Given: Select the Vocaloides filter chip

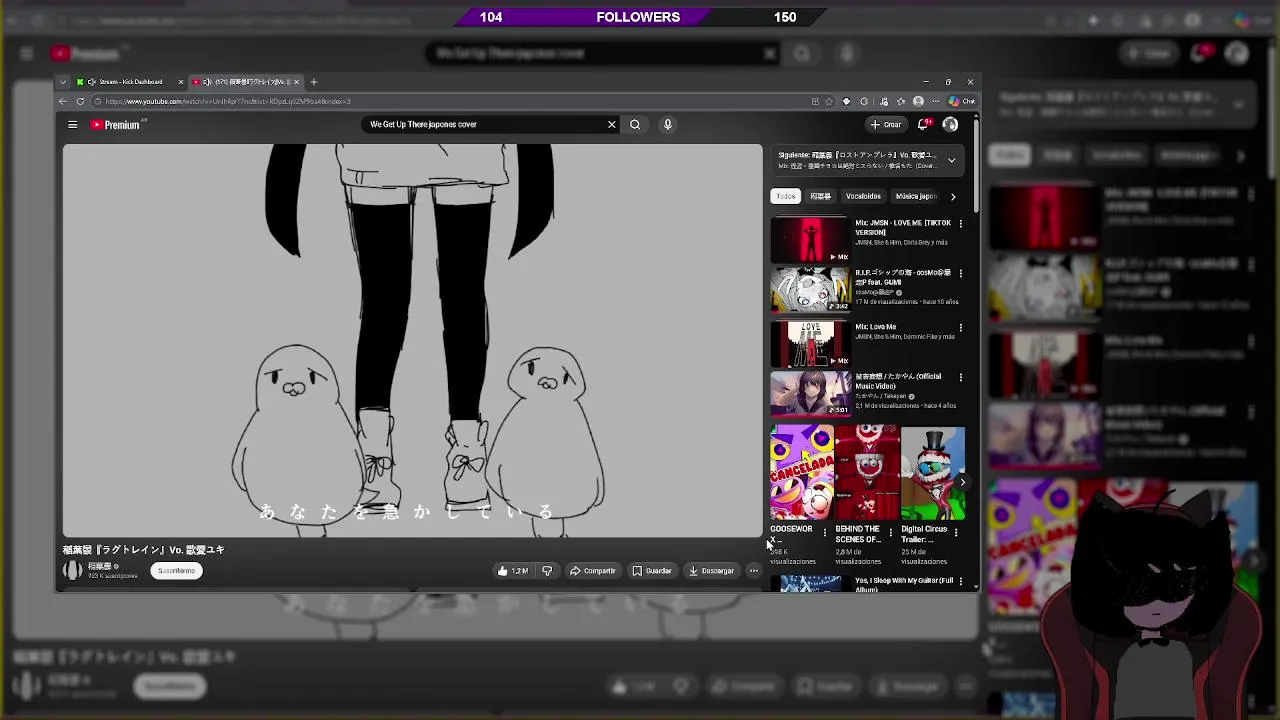Looking at the screenshot, I should click(x=863, y=196).
